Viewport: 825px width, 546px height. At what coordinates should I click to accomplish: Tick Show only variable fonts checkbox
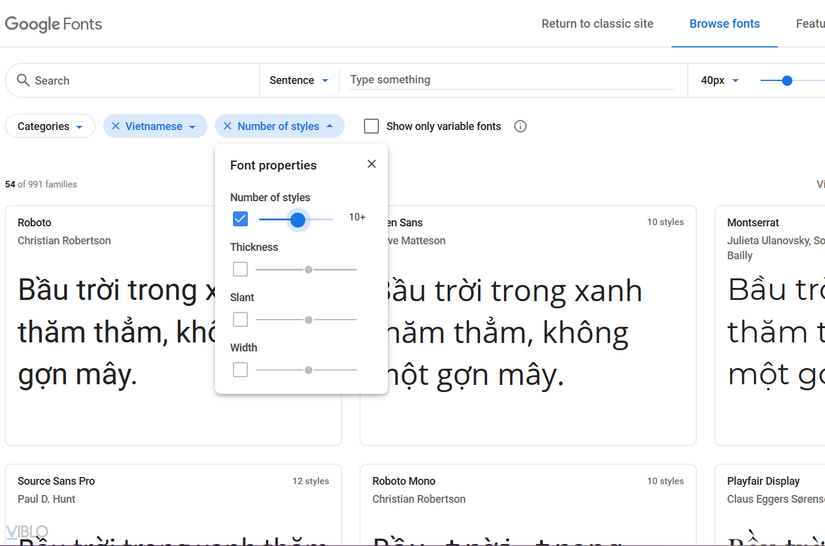[x=371, y=126]
